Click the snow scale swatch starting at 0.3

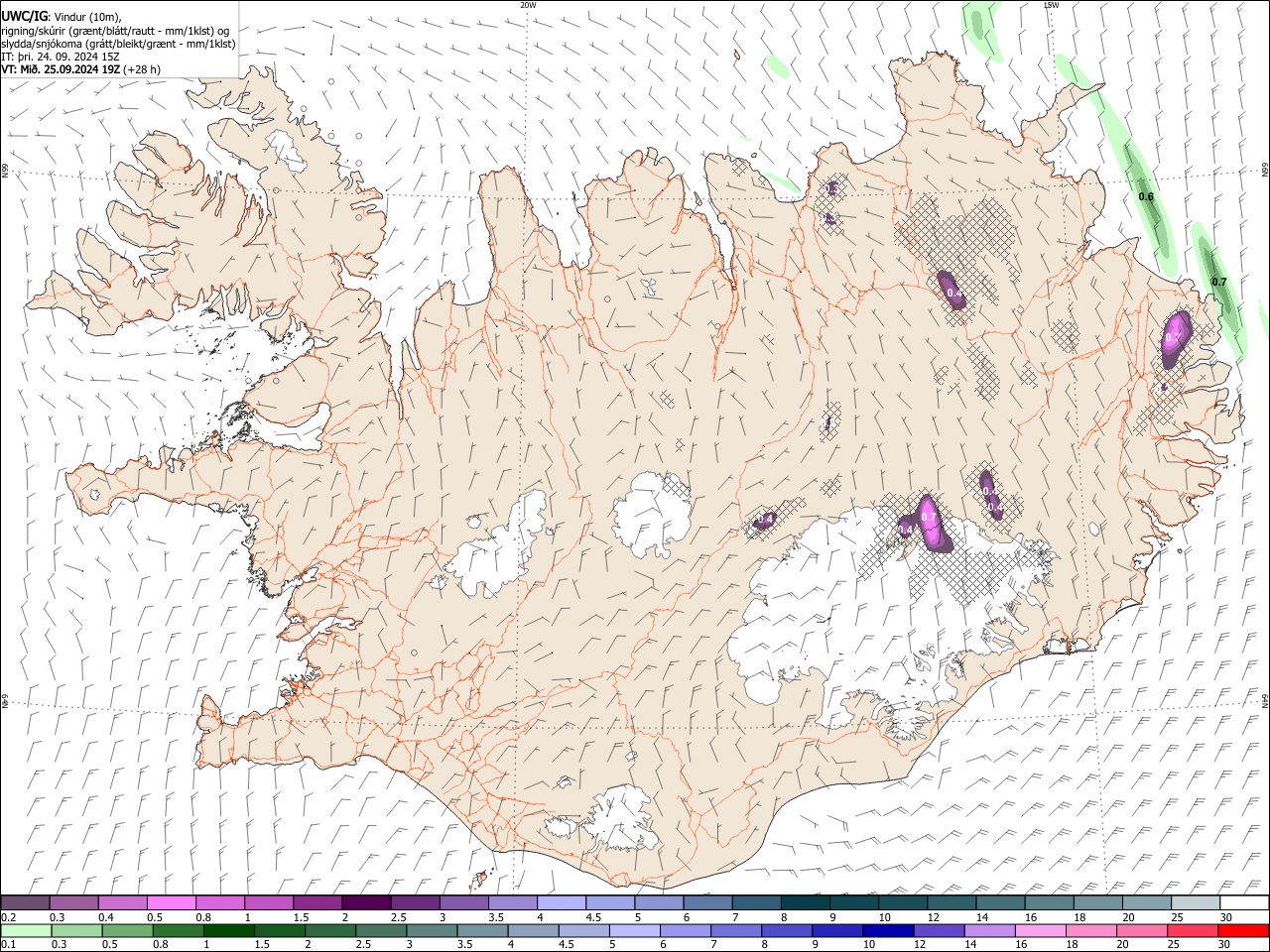(x=74, y=902)
